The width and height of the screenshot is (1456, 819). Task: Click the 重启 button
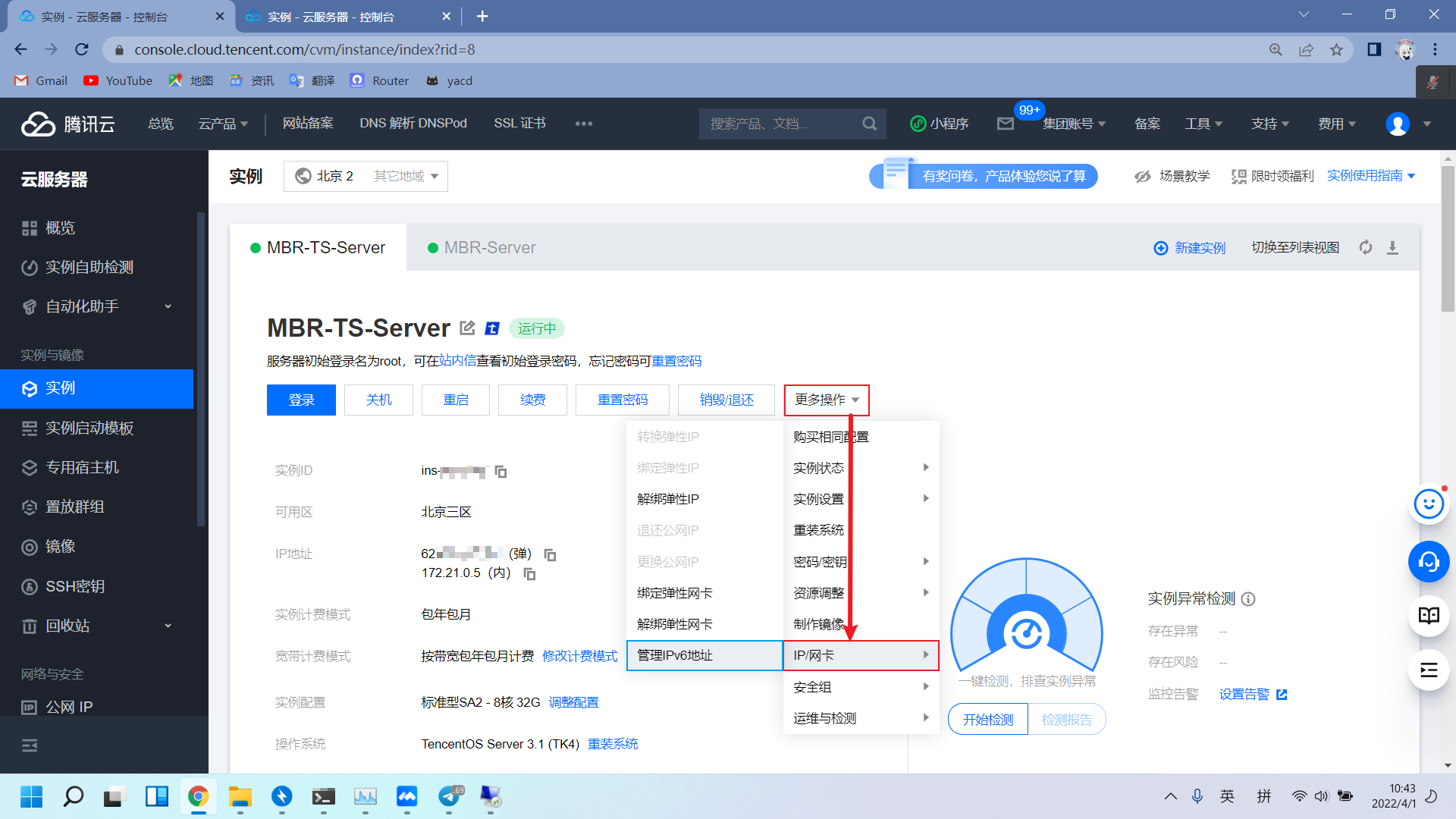[456, 400]
